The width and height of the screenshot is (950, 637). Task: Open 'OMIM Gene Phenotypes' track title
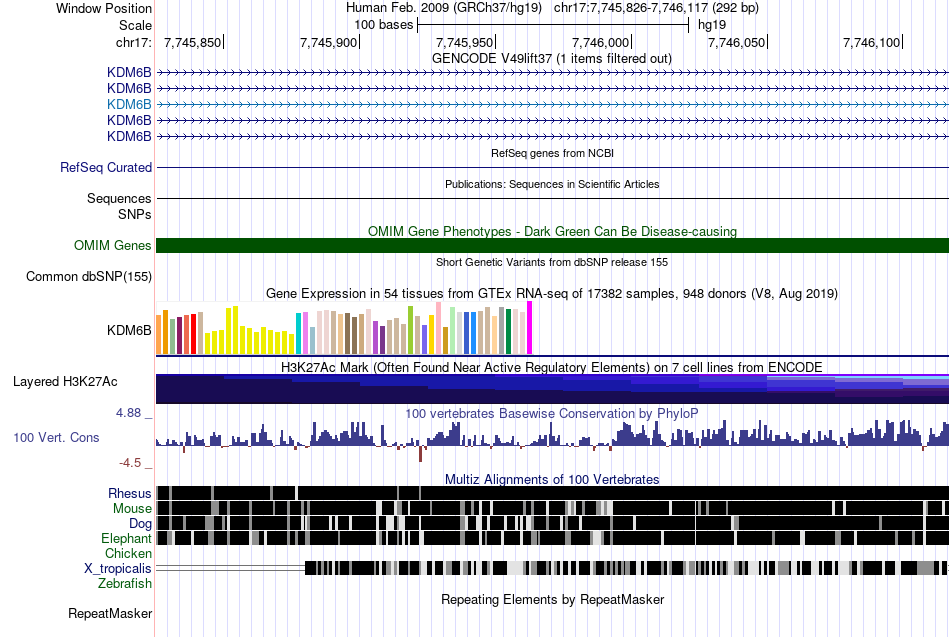tap(552, 232)
